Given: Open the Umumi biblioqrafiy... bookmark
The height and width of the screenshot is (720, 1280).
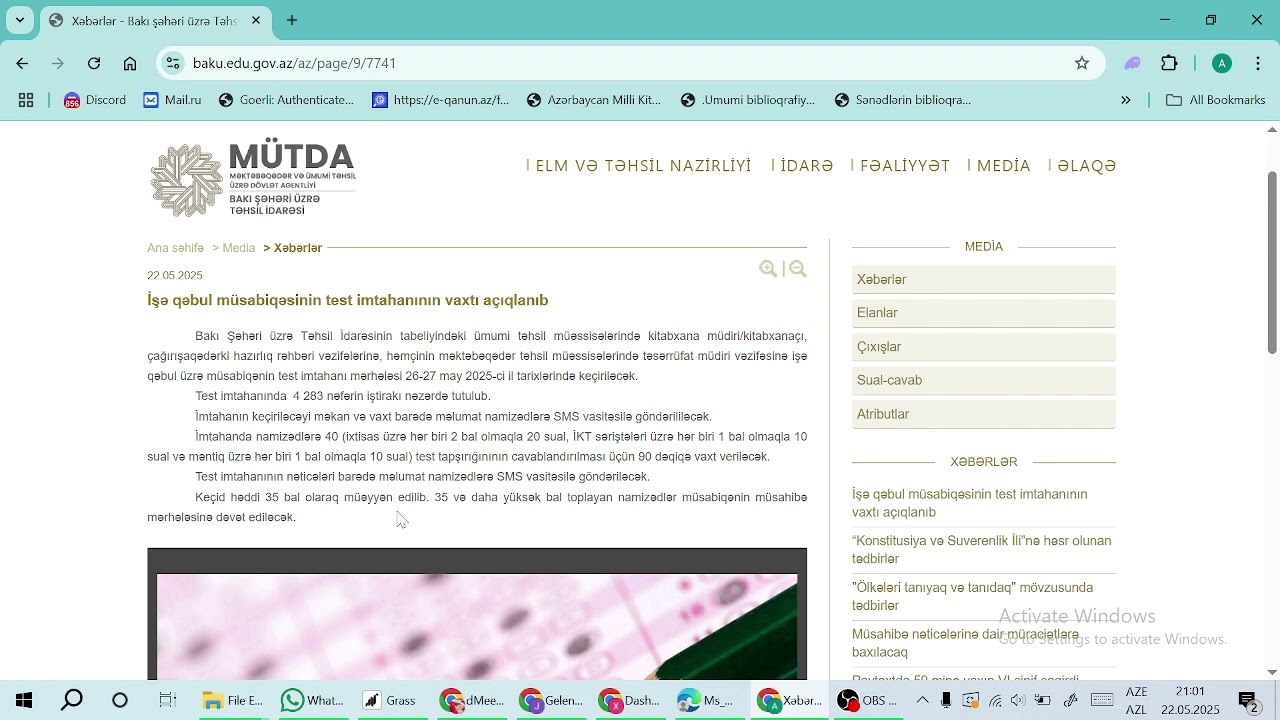Looking at the screenshot, I should click(x=748, y=100).
